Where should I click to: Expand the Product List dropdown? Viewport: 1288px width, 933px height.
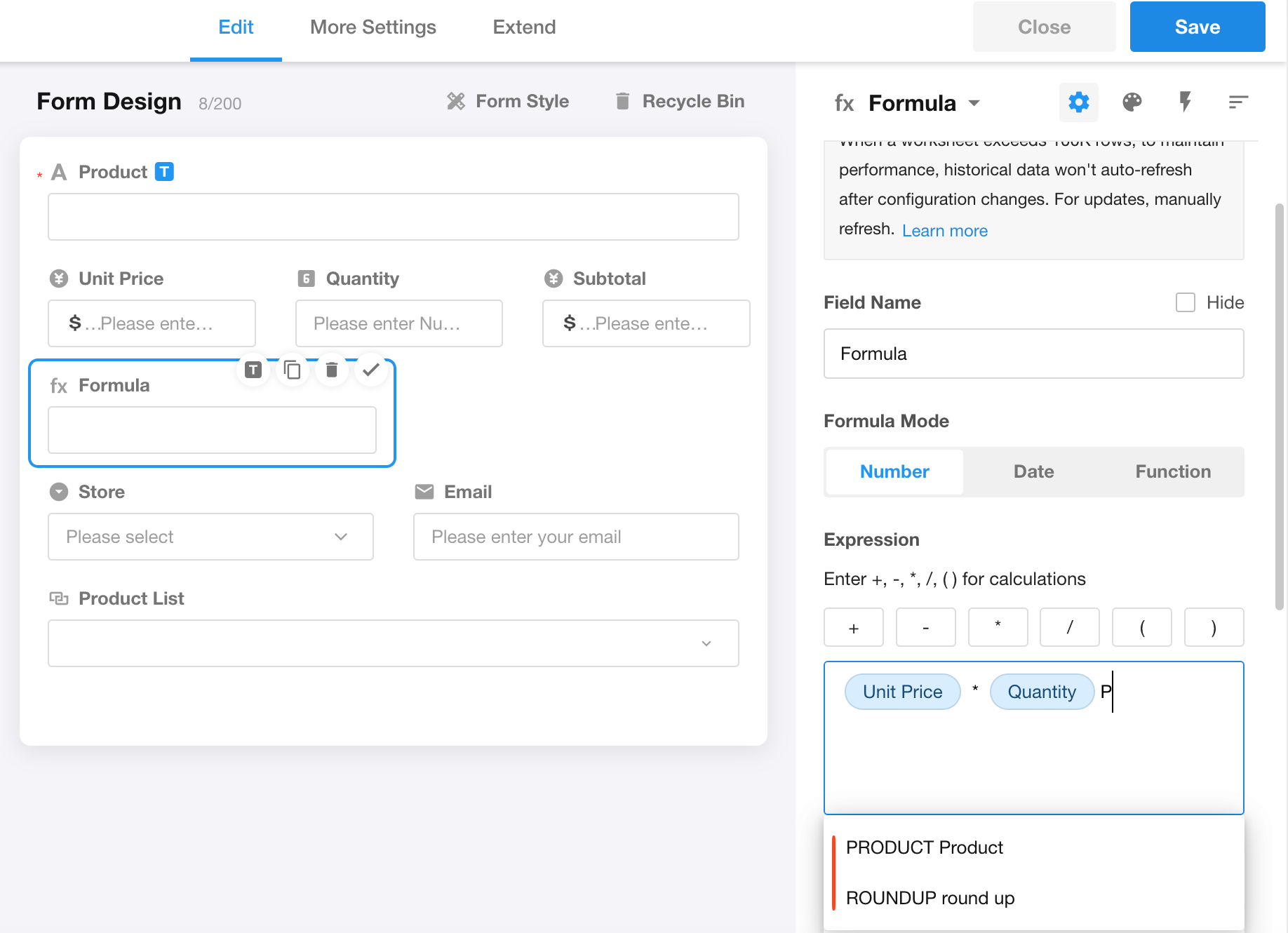393,643
